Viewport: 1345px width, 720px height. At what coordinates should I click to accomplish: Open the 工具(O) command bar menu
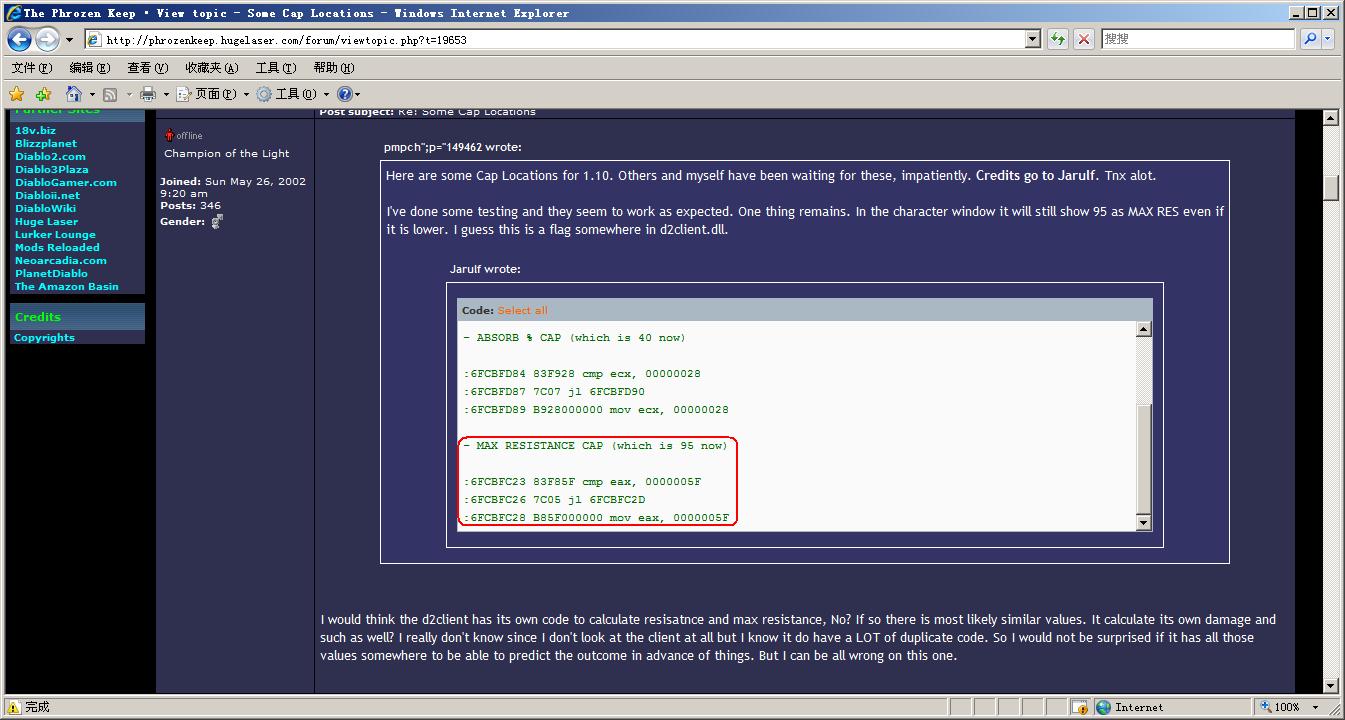click(293, 94)
